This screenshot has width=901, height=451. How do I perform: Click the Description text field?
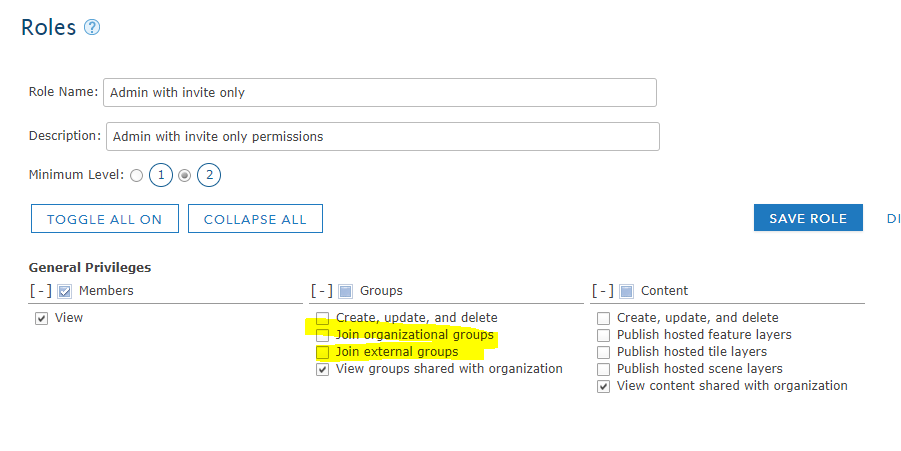coord(382,136)
